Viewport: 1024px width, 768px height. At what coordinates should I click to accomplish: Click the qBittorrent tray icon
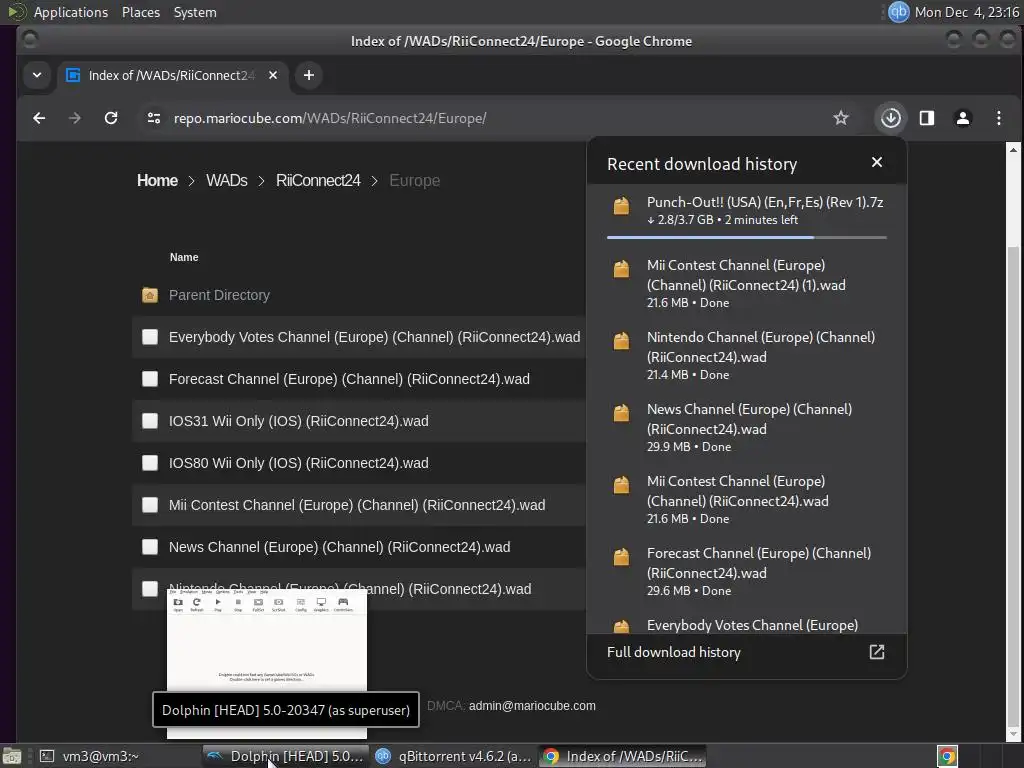point(899,12)
